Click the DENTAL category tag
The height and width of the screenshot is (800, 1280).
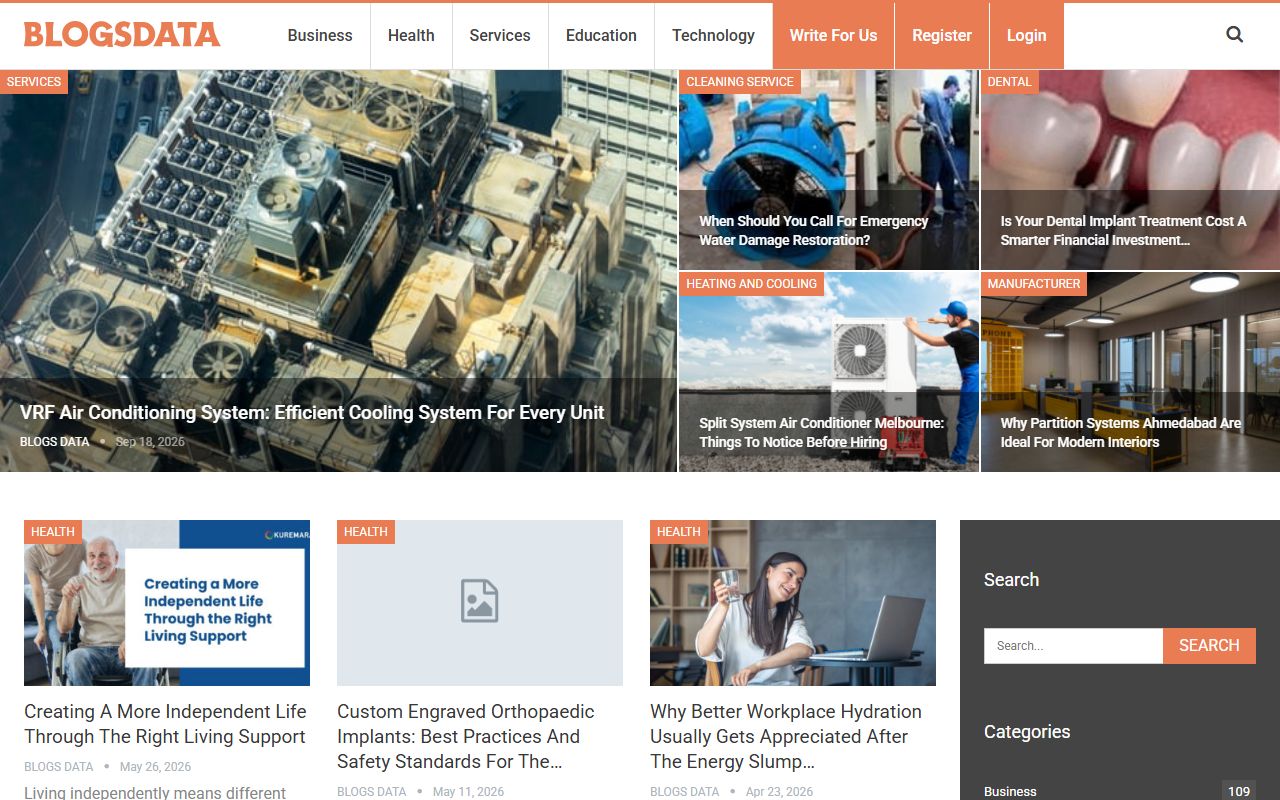[x=1009, y=82]
